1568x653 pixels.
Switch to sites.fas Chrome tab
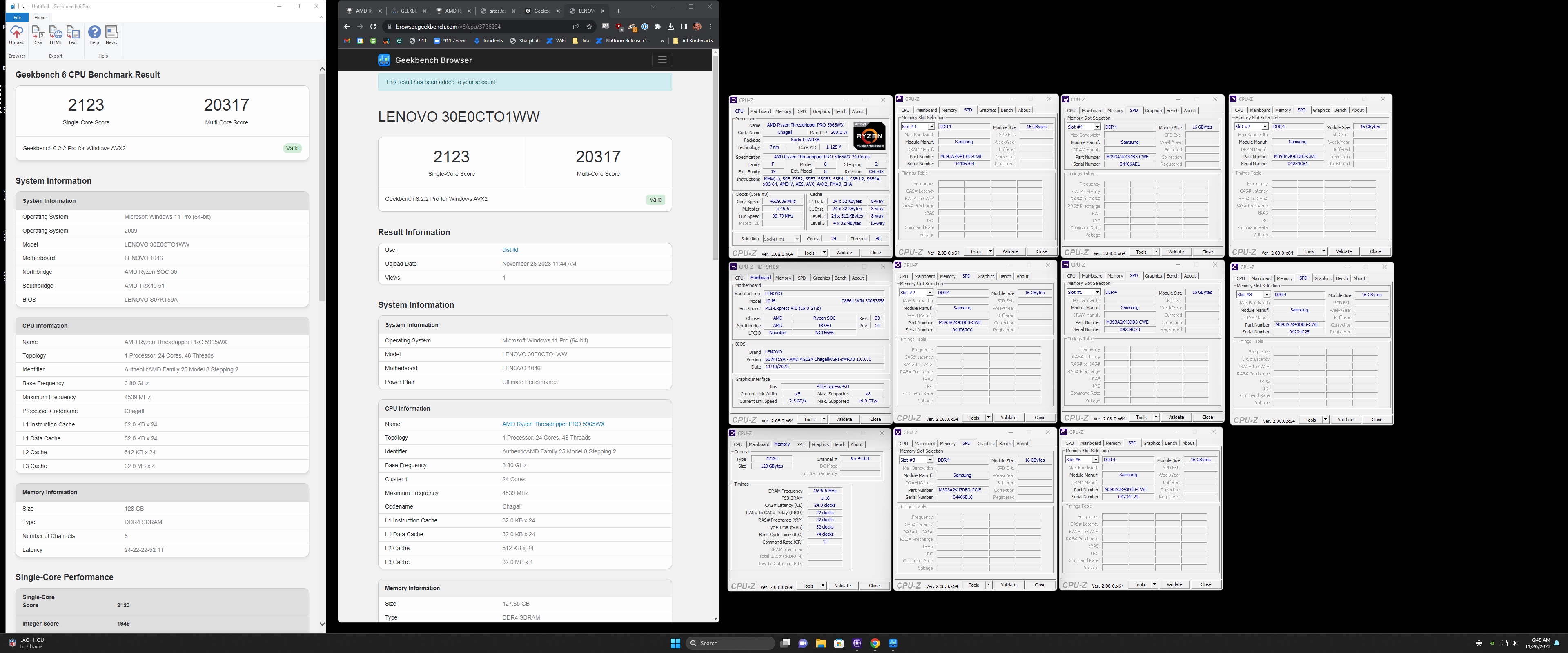pos(498,11)
